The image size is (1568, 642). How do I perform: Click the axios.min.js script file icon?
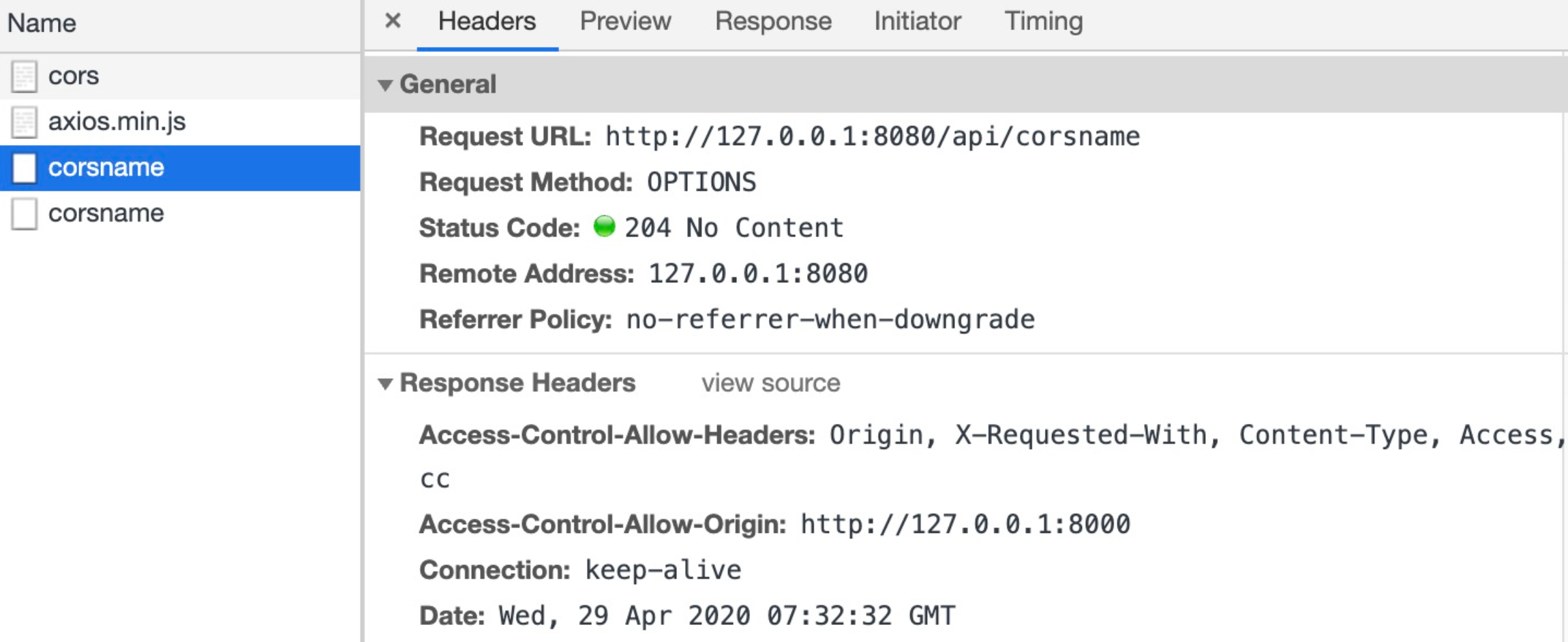coord(25,122)
